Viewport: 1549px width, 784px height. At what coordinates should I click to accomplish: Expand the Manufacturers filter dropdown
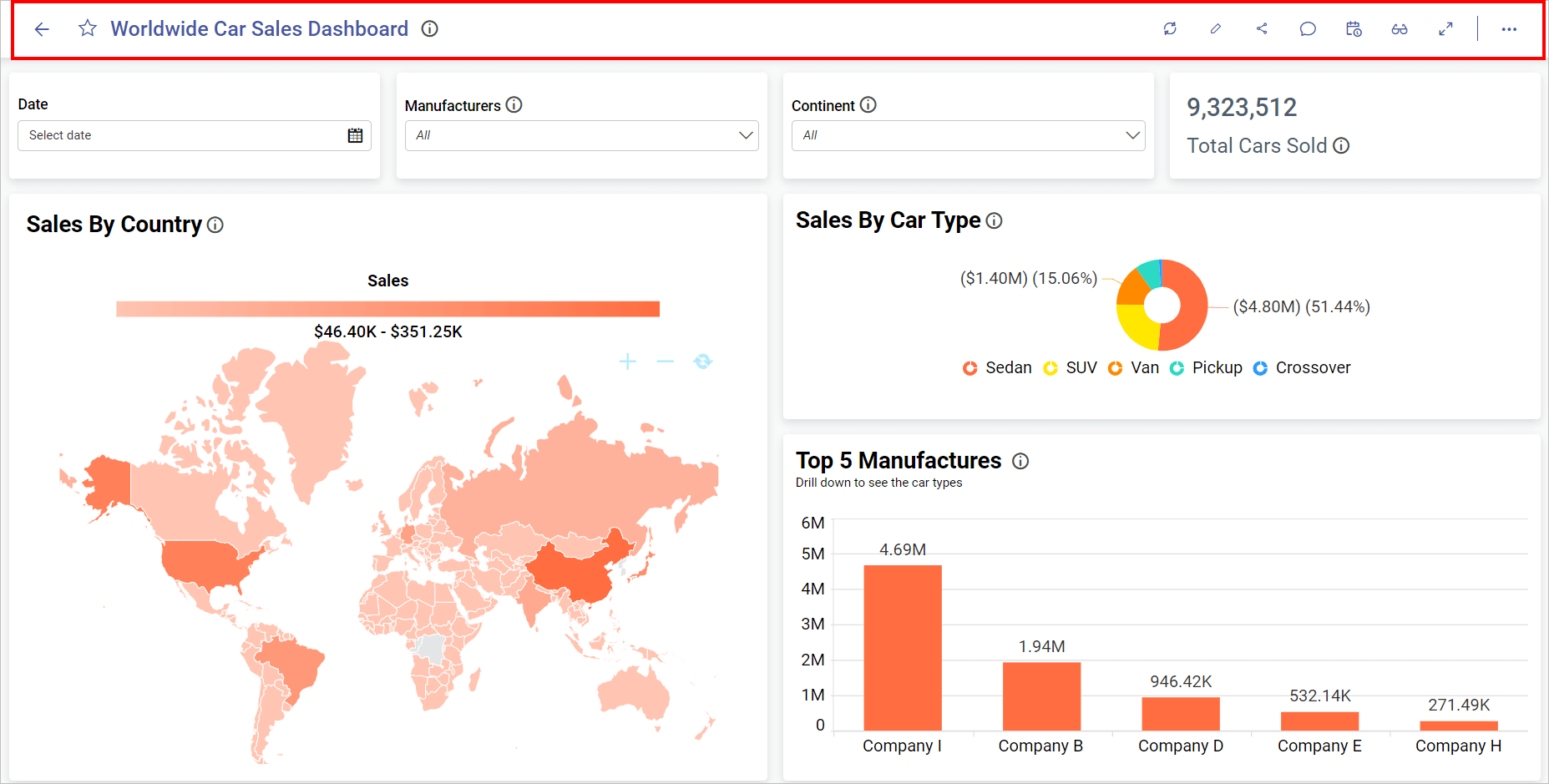pyautogui.click(x=746, y=135)
